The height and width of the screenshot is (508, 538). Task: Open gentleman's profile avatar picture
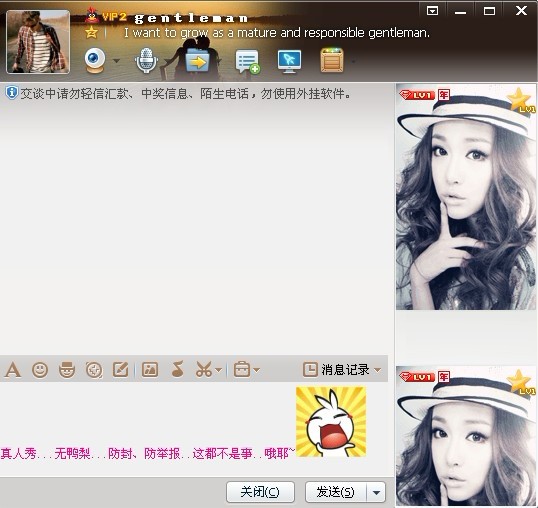[x=38, y=42]
